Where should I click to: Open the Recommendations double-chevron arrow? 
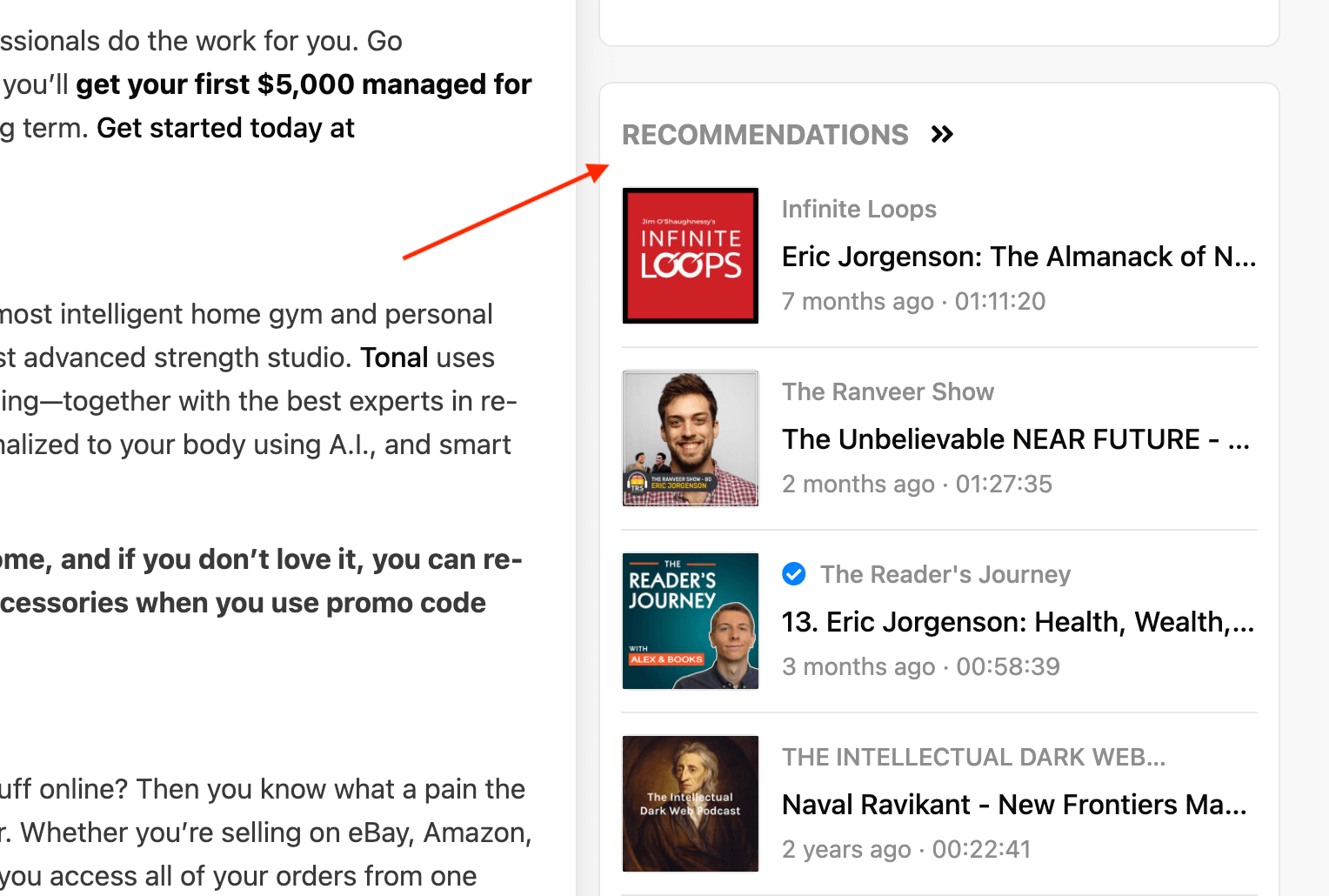point(942,135)
